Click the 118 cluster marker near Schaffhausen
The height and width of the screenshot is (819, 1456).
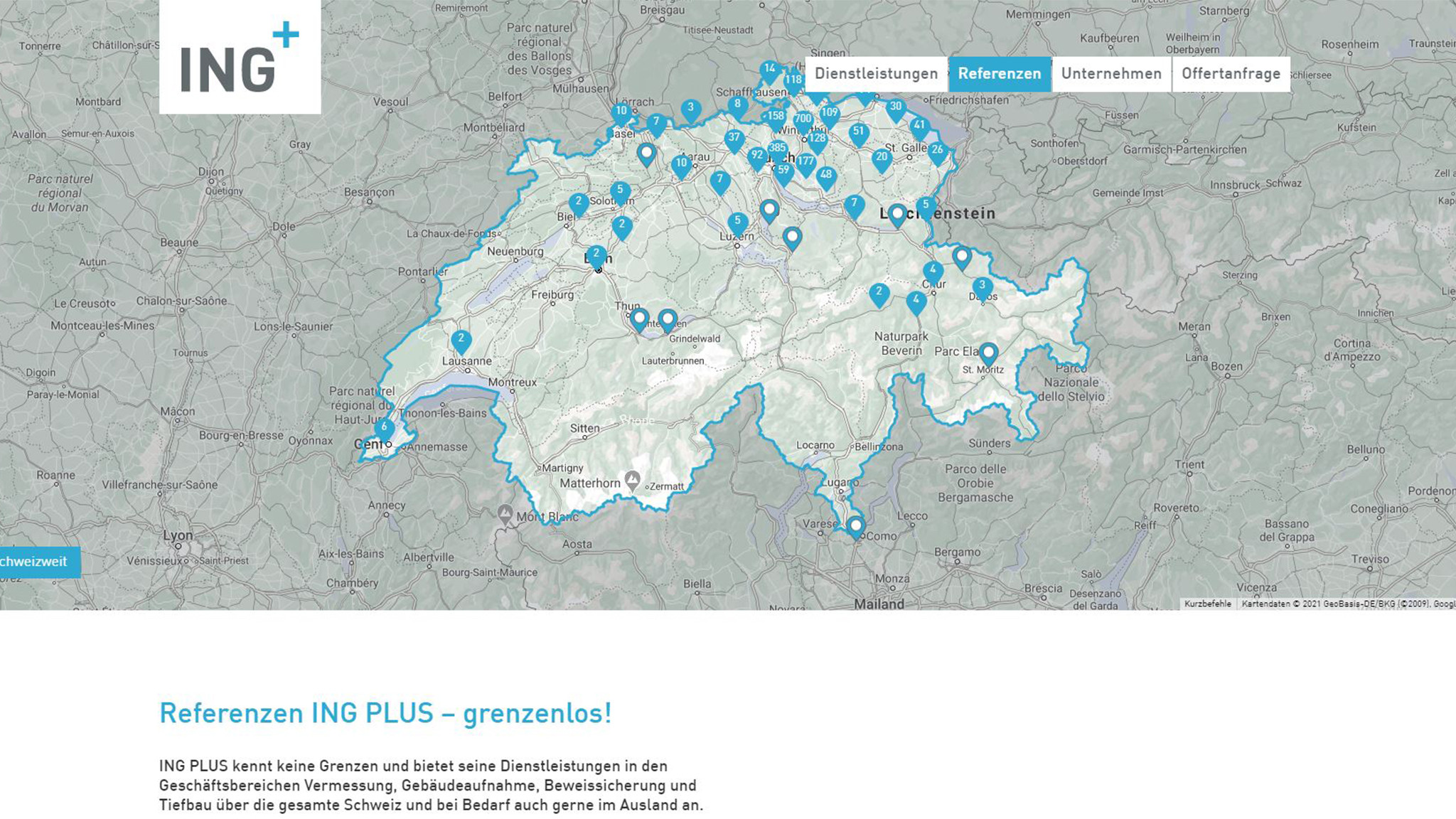[x=793, y=81]
